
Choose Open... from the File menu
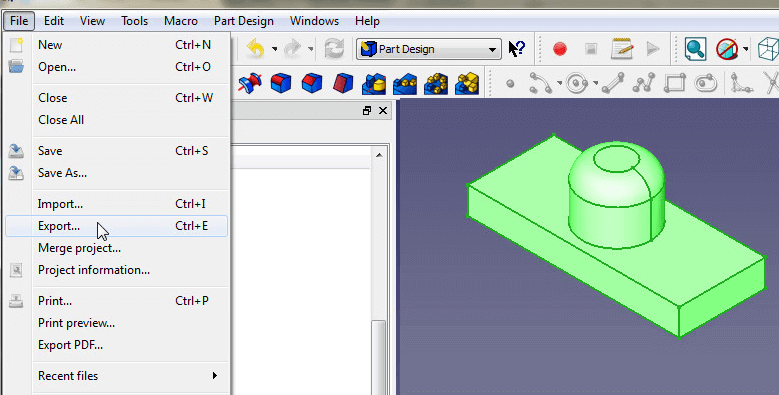point(116,67)
